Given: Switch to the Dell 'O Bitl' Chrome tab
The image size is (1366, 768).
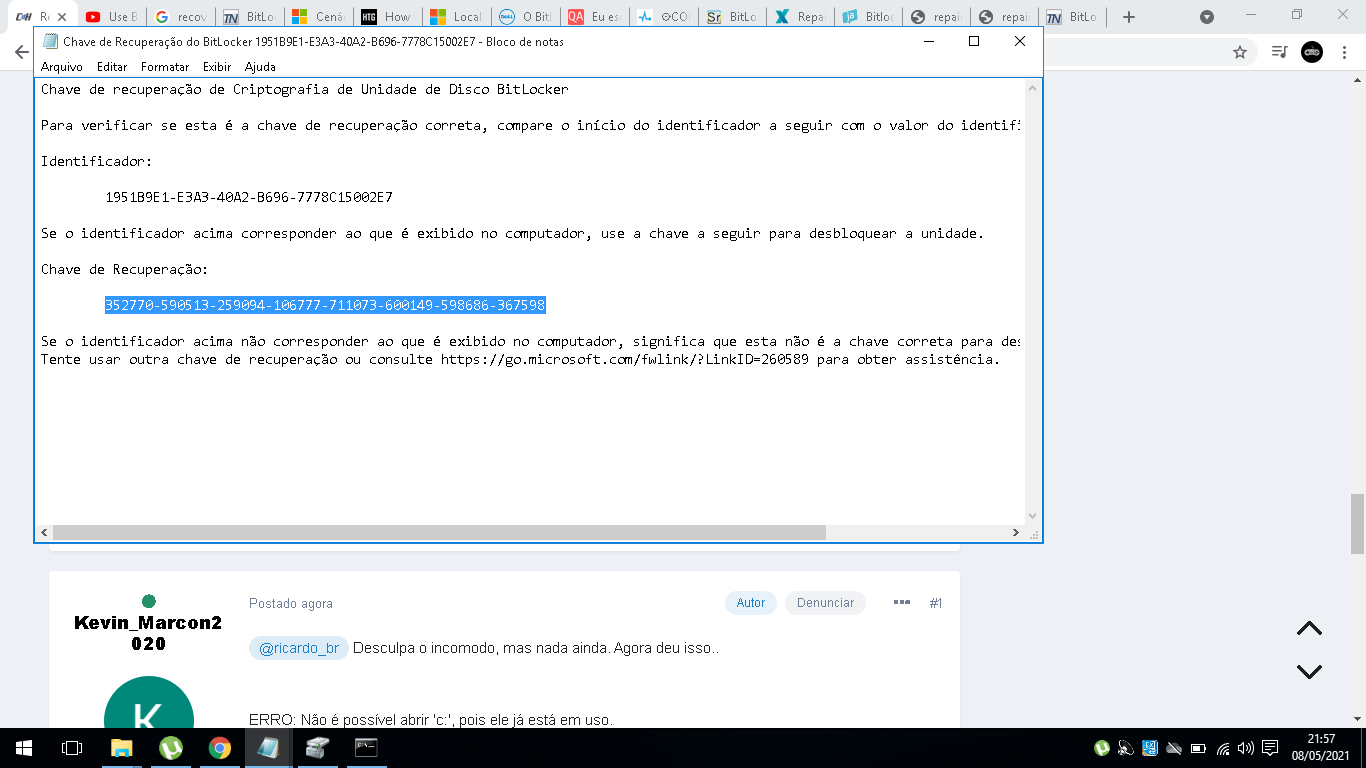Looking at the screenshot, I should pyautogui.click(x=524, y=17).
